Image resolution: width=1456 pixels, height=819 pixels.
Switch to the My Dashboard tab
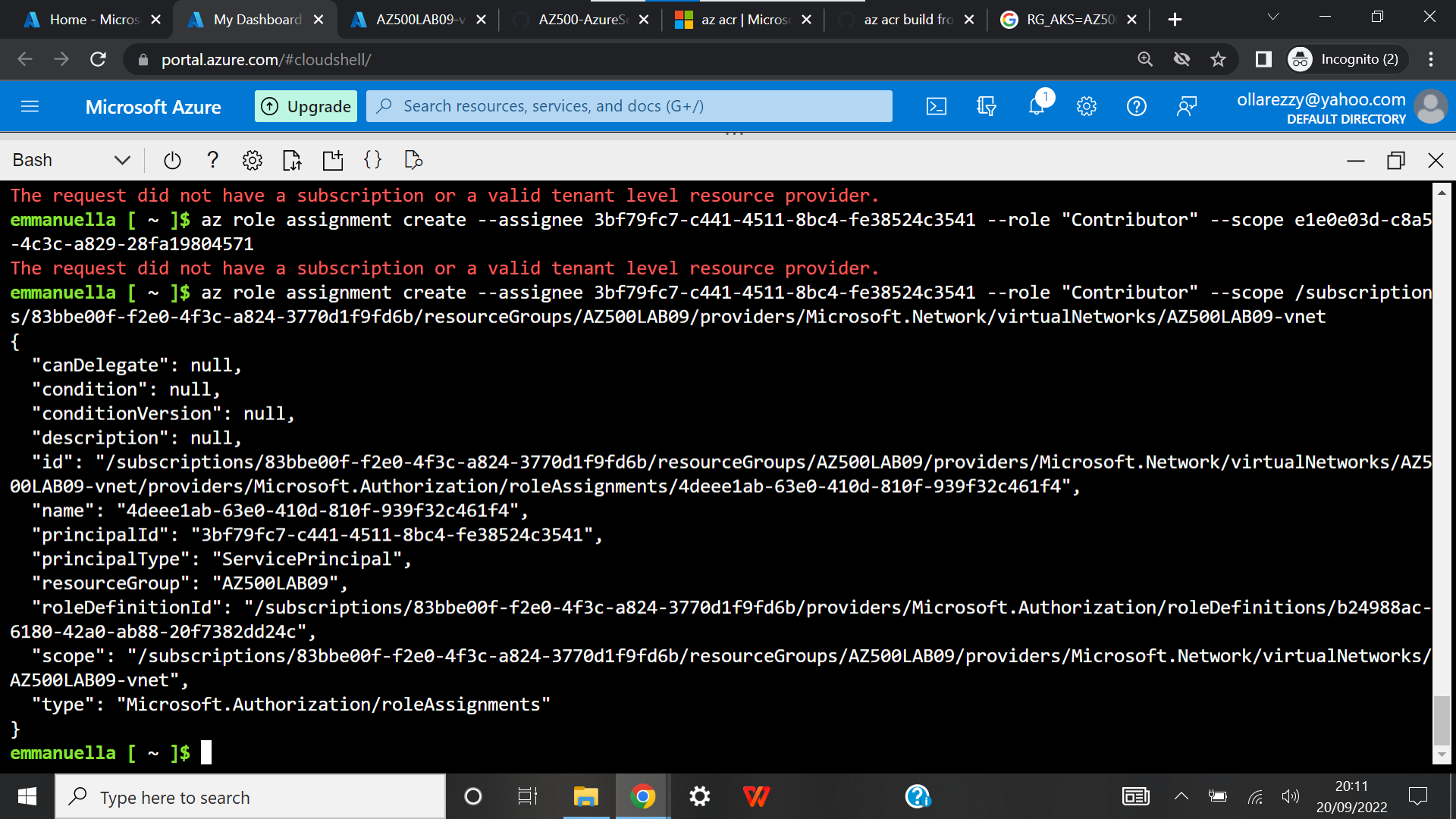click(x=254, y=19)
